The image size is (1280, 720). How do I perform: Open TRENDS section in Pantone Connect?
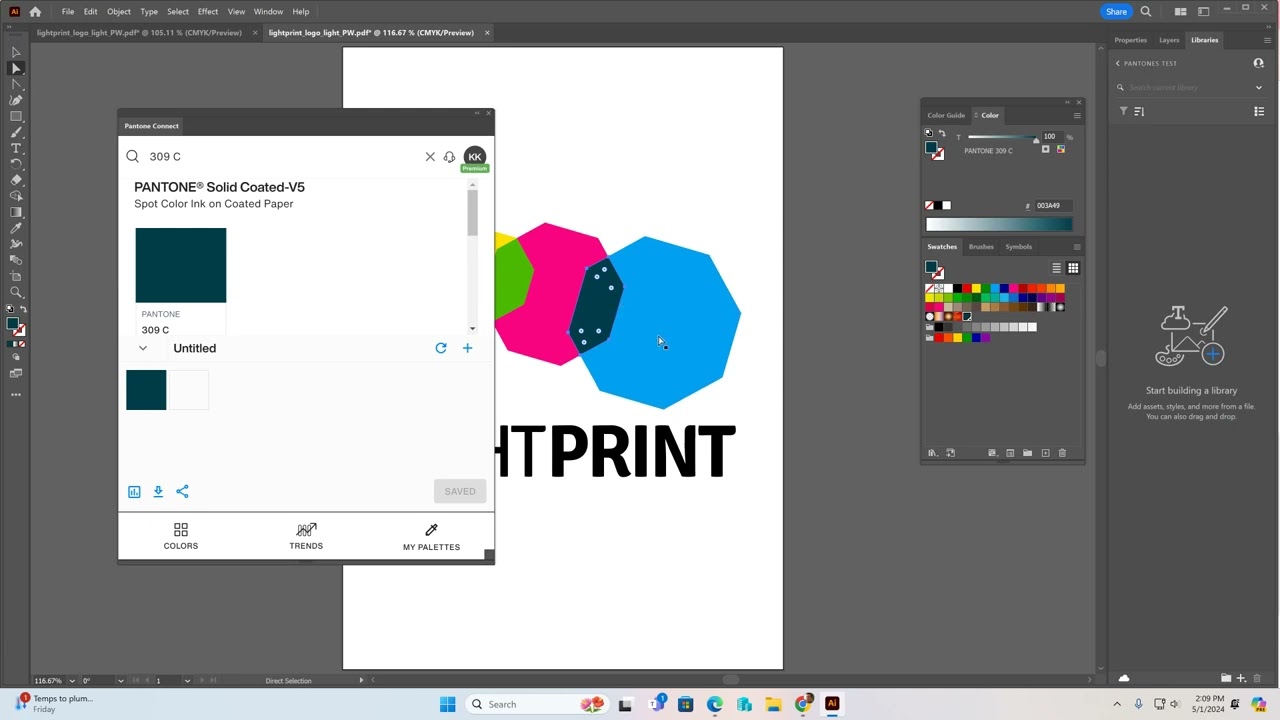click(x=306, y=536)
